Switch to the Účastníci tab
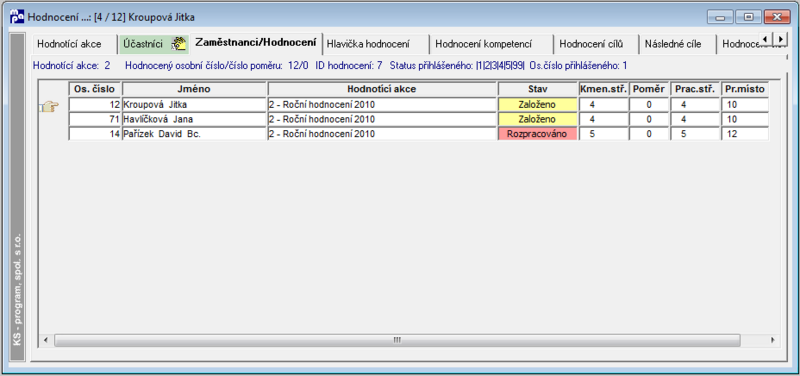Screen dimensions: 800x376 tap(154, 44)
